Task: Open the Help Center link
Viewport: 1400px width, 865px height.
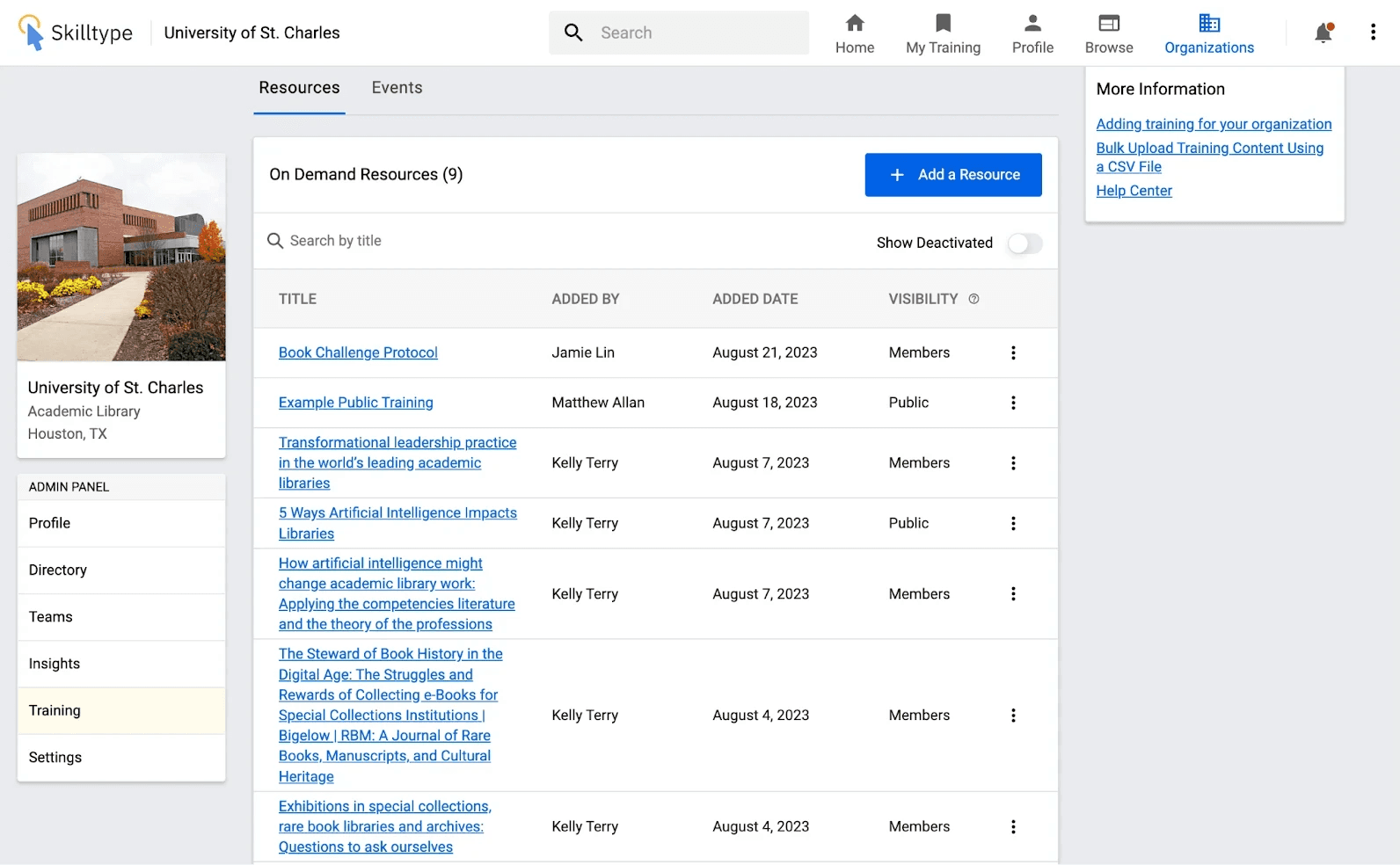Action: point(1134,191)
